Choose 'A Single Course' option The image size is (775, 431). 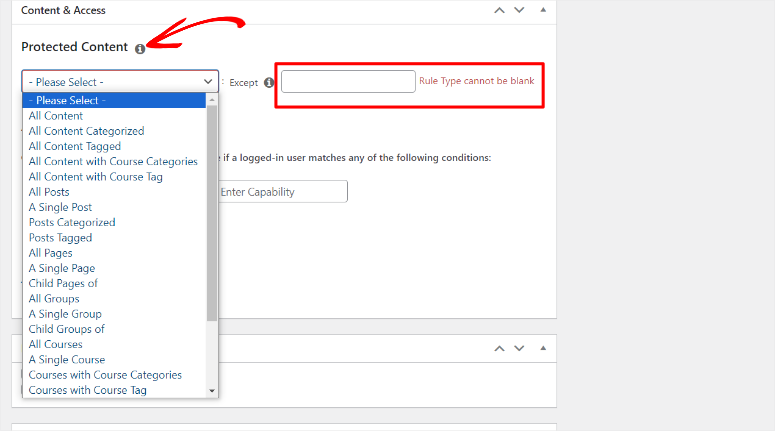66,359
